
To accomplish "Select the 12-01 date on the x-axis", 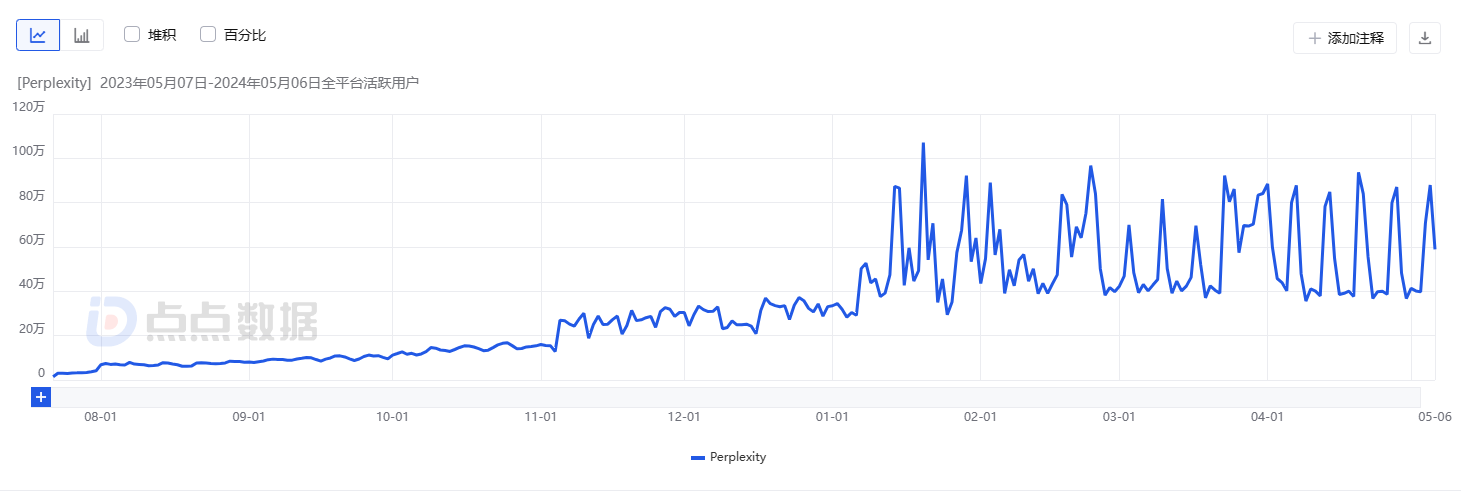I will tap(684, 417).
